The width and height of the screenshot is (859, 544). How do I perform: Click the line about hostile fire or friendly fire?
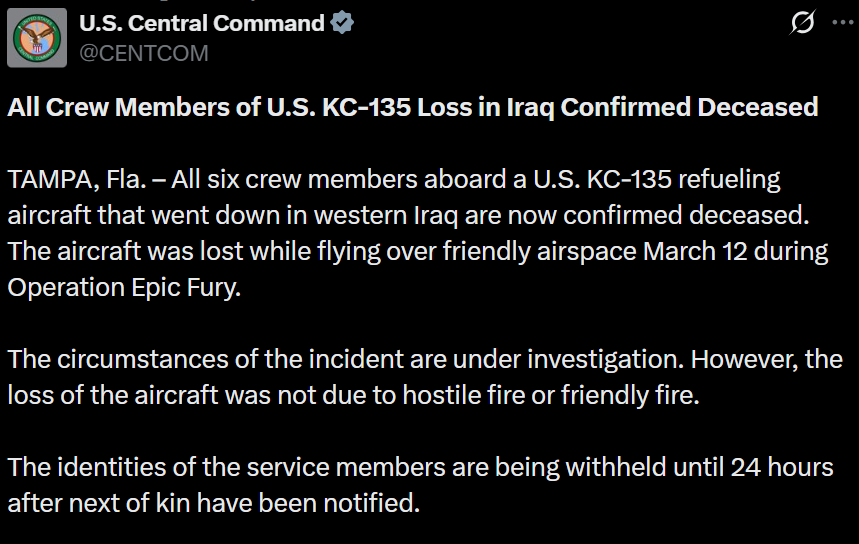click(x=353, y=395)
